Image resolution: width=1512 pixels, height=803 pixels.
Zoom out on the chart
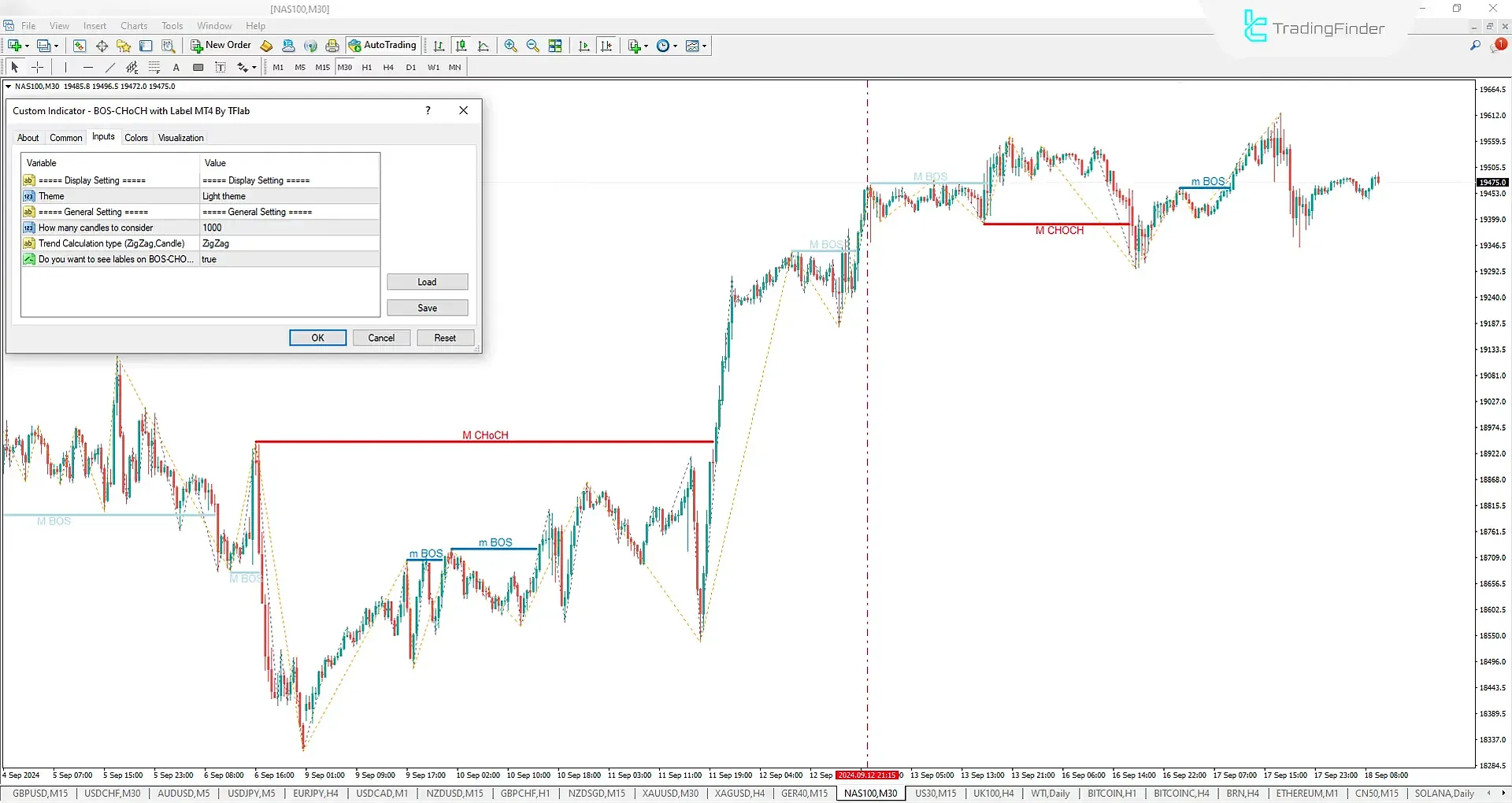coord(532,46)
